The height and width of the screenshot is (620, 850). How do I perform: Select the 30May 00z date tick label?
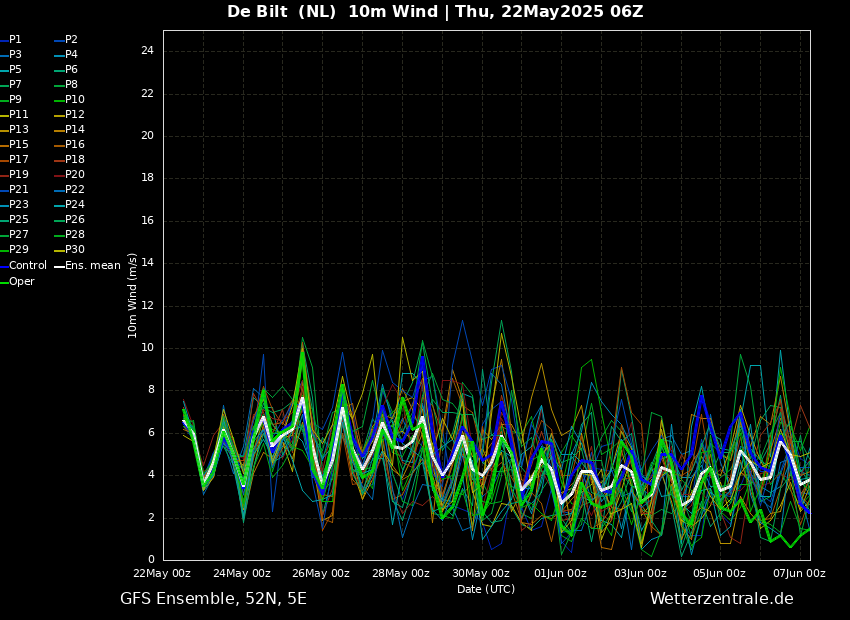[481, 574]
